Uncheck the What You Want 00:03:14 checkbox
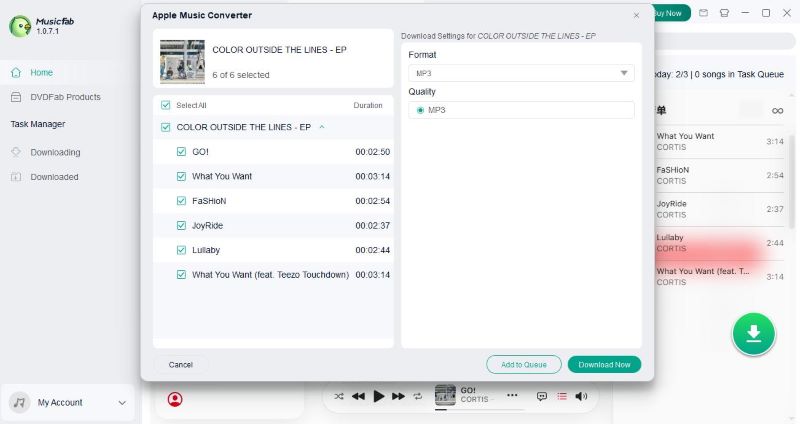The image size is (800, 424). pos(181,176)
